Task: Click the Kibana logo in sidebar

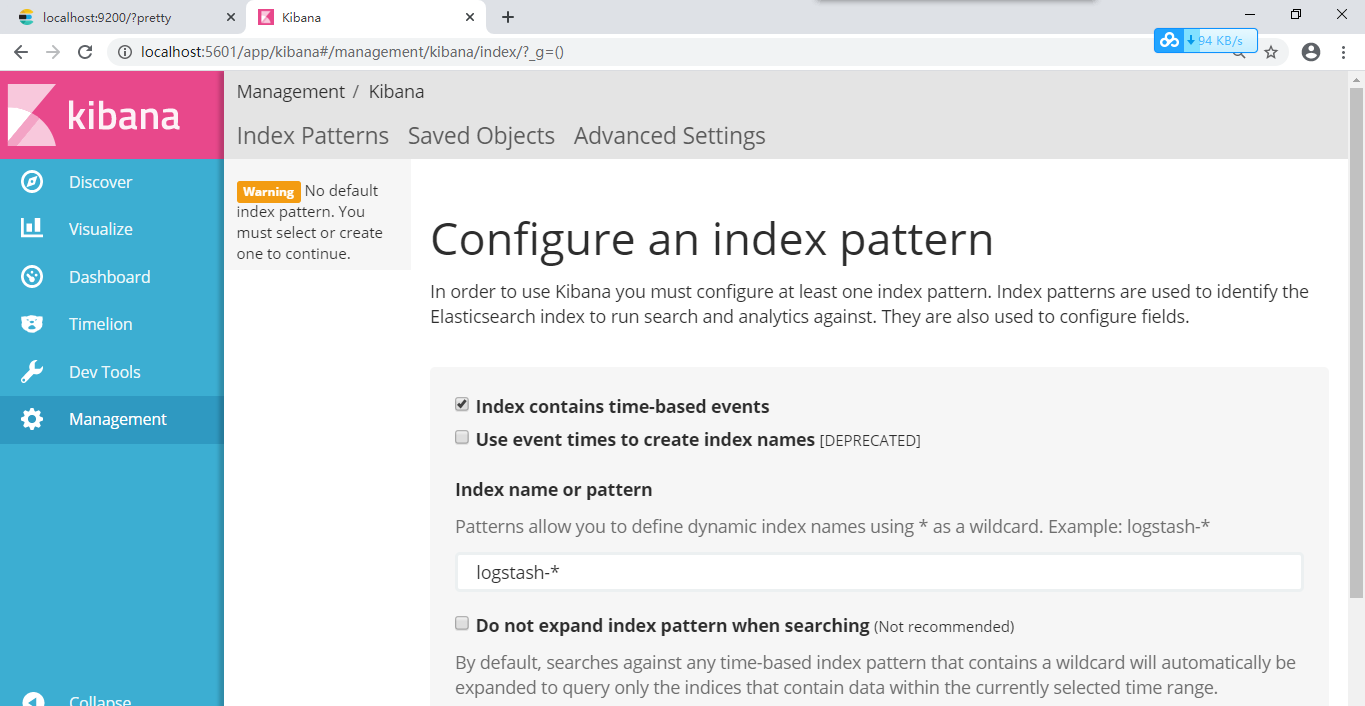Action: tap(95, 115)
